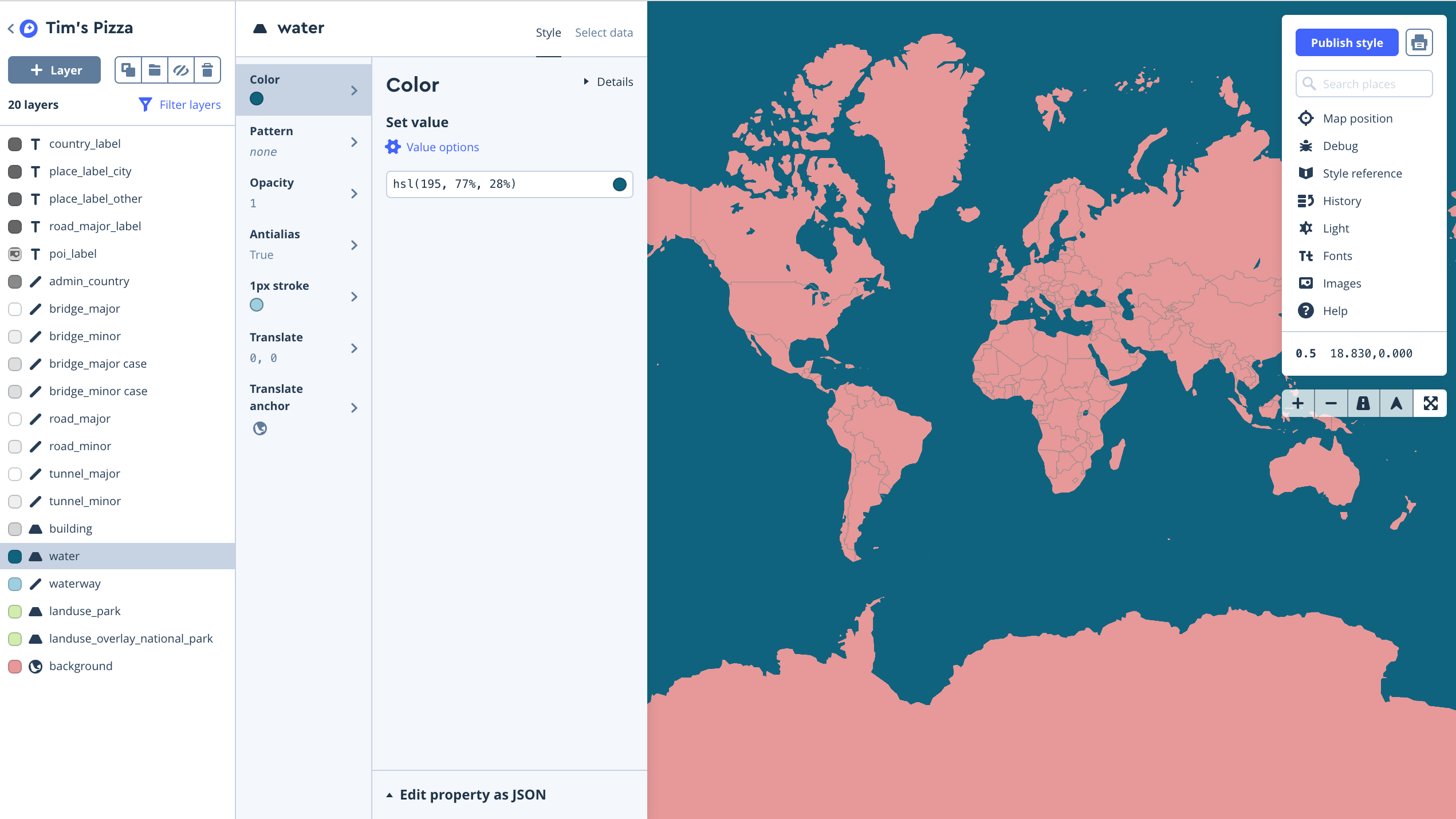Click the Debug icon in the panel

click(x=1306, y=145)
